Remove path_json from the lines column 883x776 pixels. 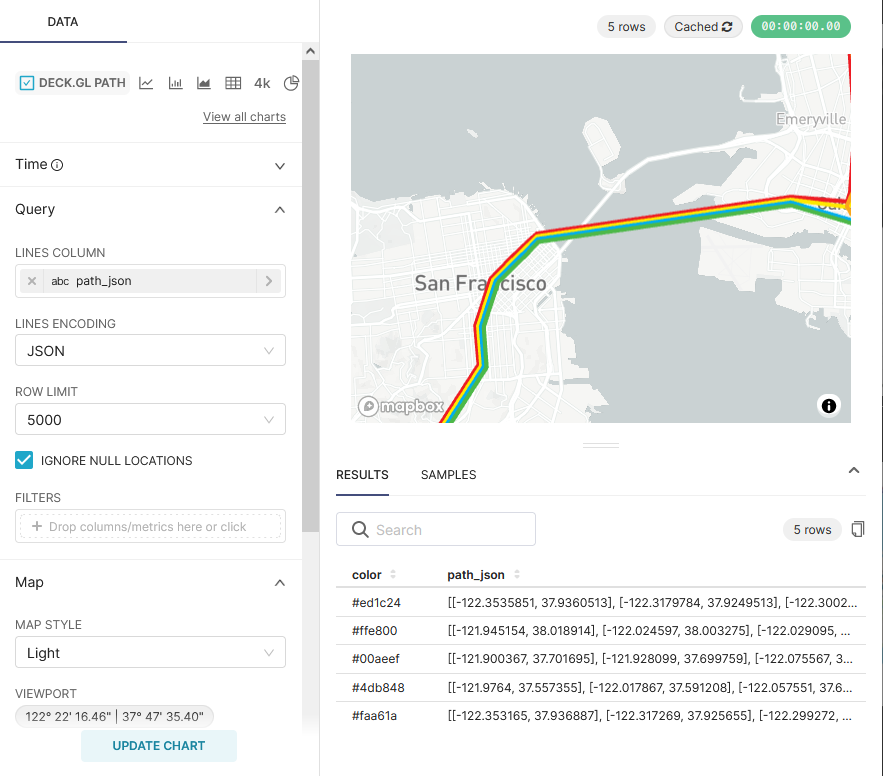pyautogui.click(x=32, y=281)
